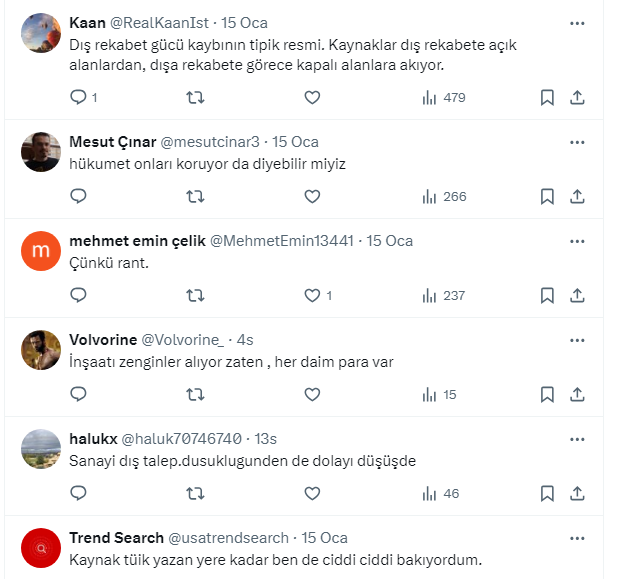Share halukx's tweet
Screen dimensions: 619x579
(577, 493)
